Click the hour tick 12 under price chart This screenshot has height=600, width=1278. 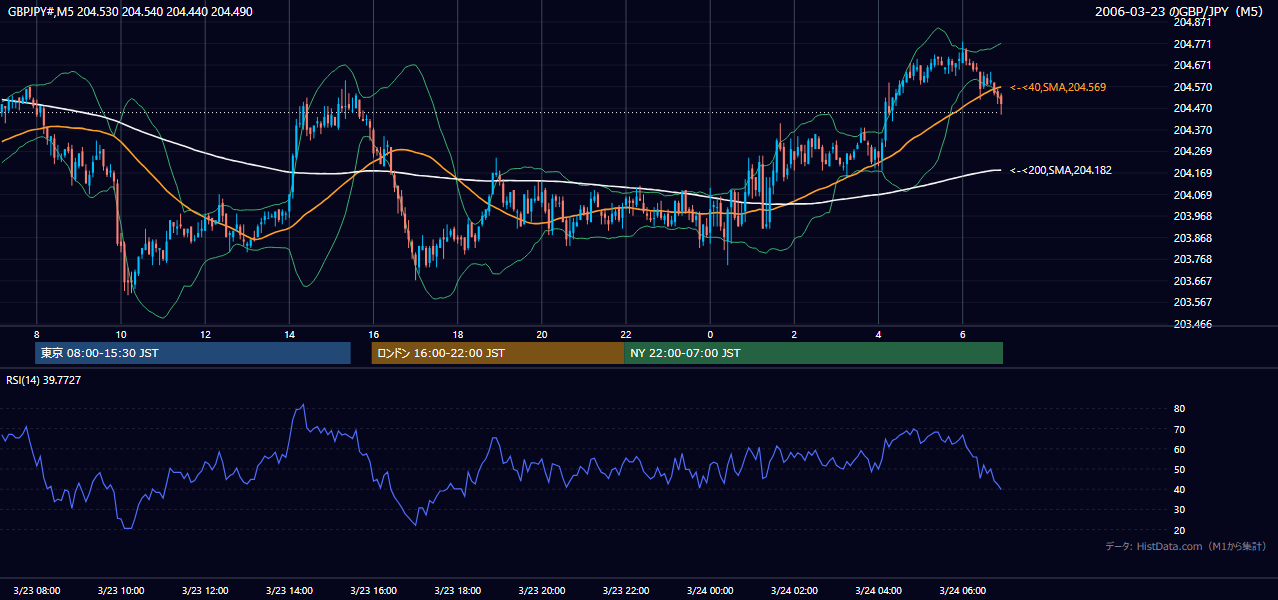pos(205,334)
